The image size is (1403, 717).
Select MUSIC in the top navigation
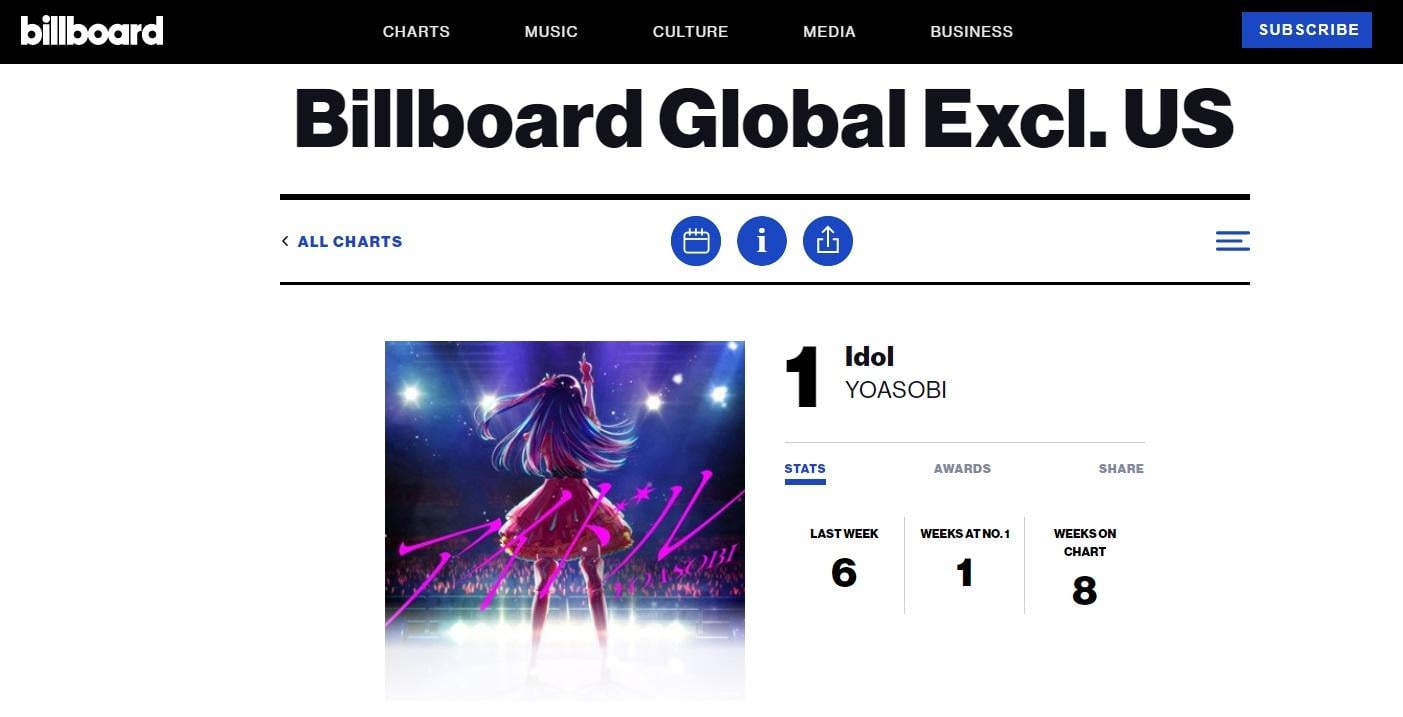(x=551, y=32)
